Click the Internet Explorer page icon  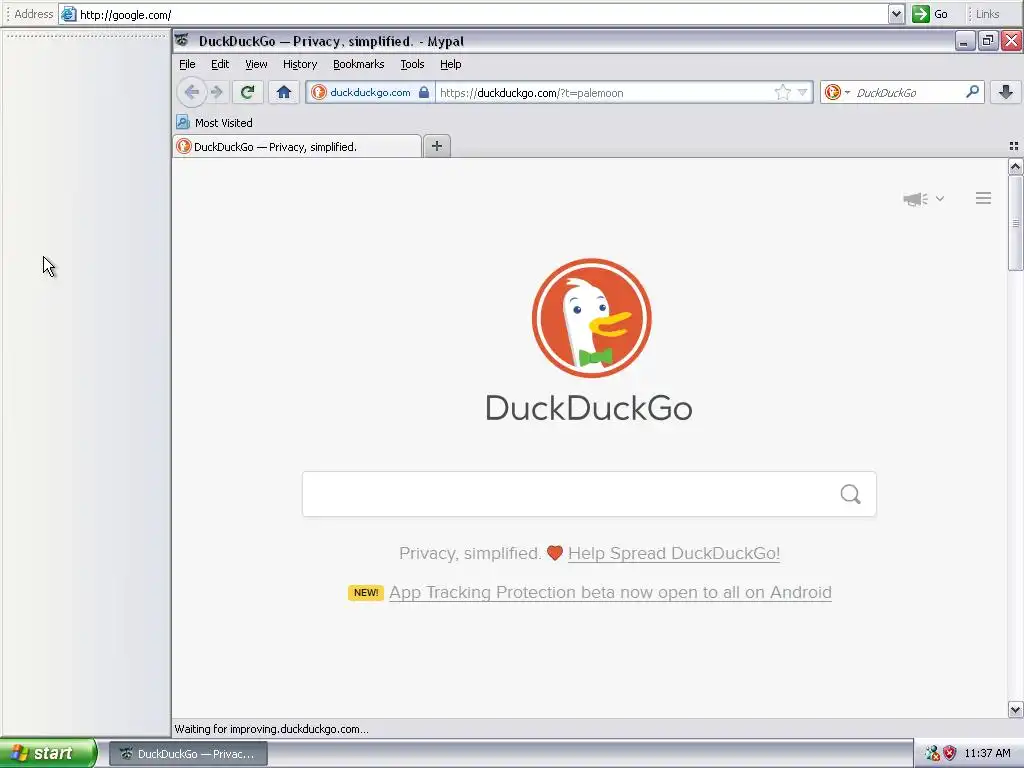pos(69,14)
